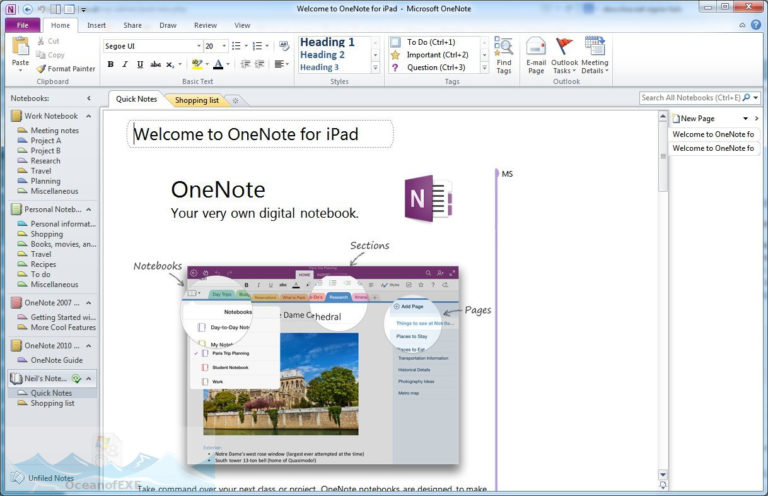Click the sync status icon on Neil's Notebook
Screen dimensions: 768x496
coord(76,378)
